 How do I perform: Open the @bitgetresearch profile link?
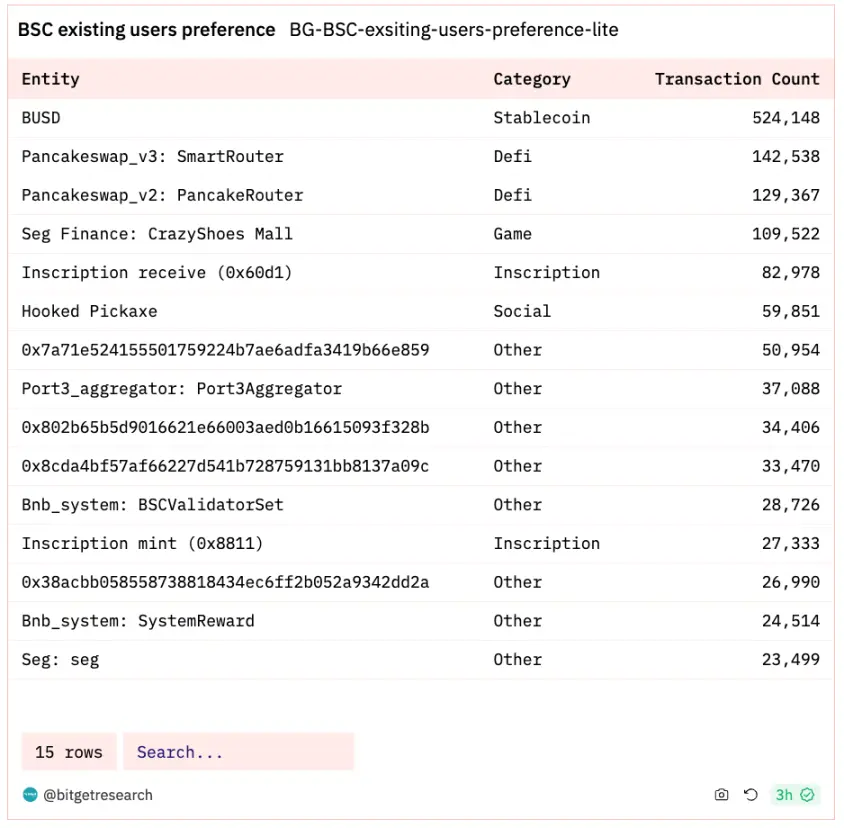(98, 795)
